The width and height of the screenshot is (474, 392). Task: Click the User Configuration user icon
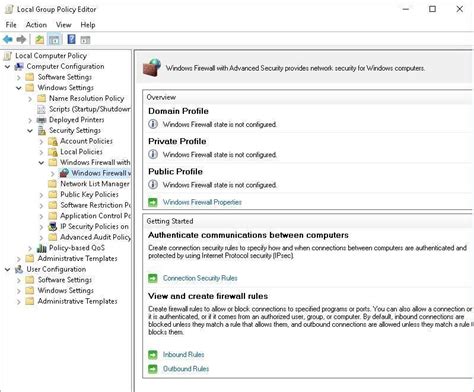19,269
